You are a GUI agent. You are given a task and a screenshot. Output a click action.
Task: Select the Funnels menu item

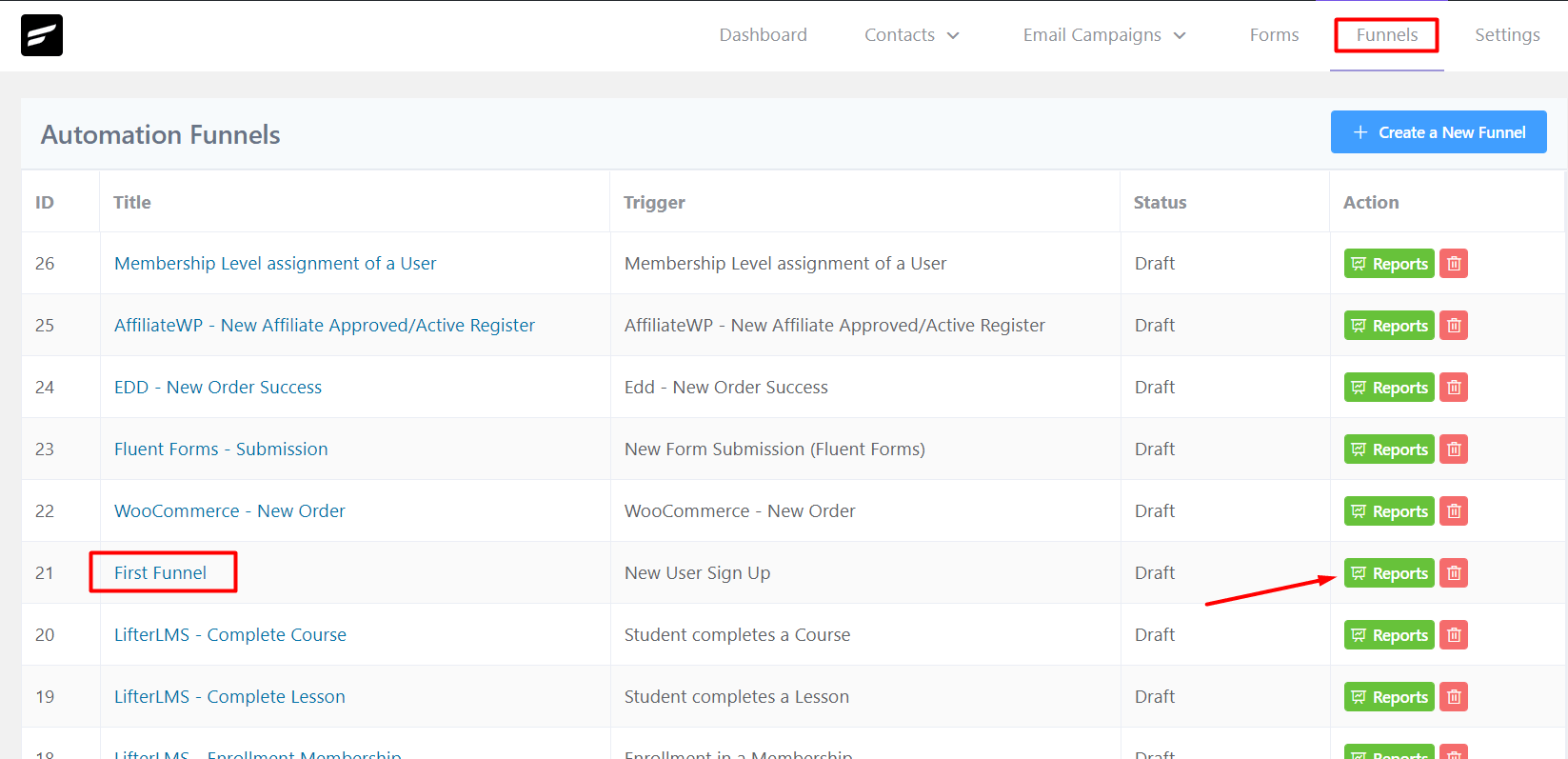pos(1387,35)
